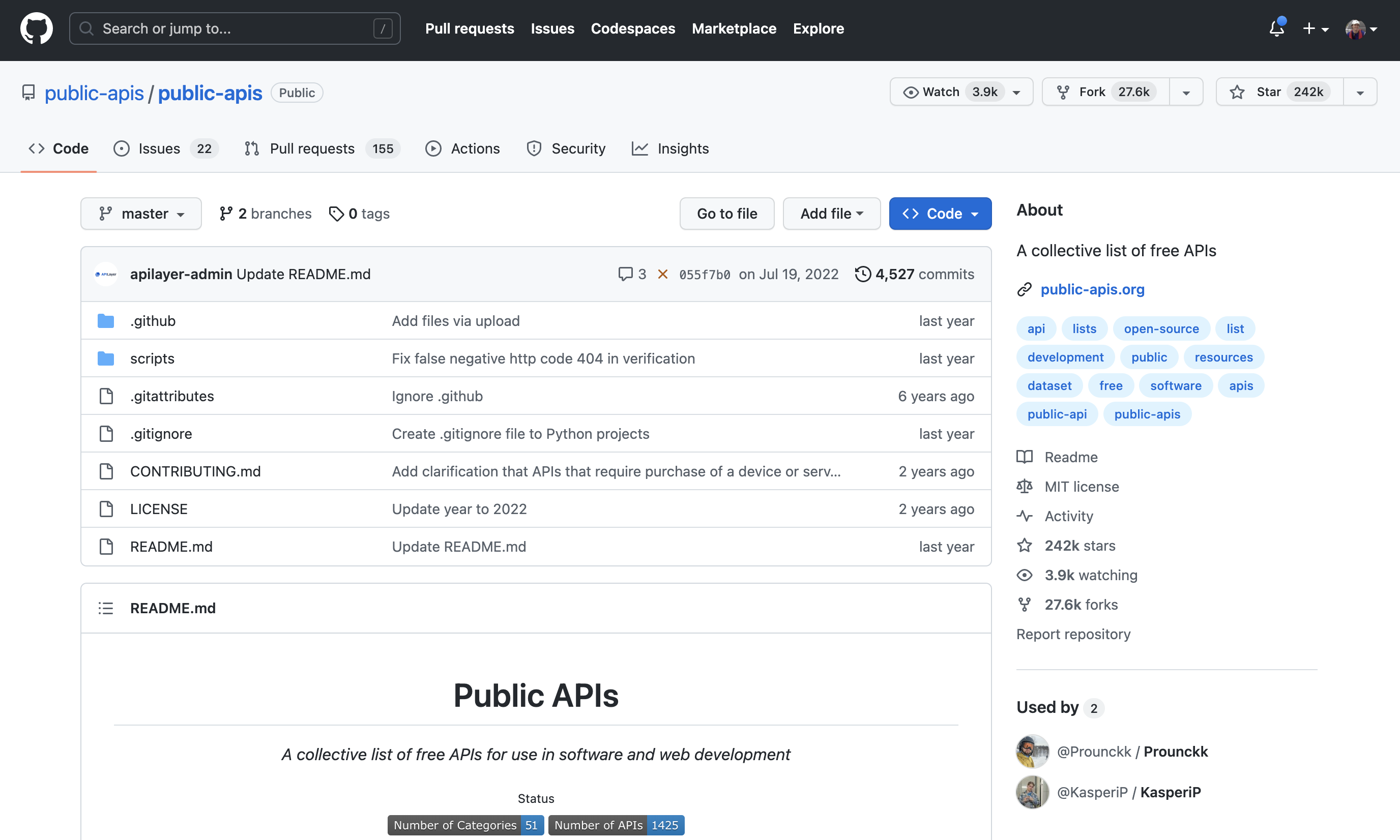Star the repository
The height and width of the screenshot is (840, 1400).
click(1279, 92)
